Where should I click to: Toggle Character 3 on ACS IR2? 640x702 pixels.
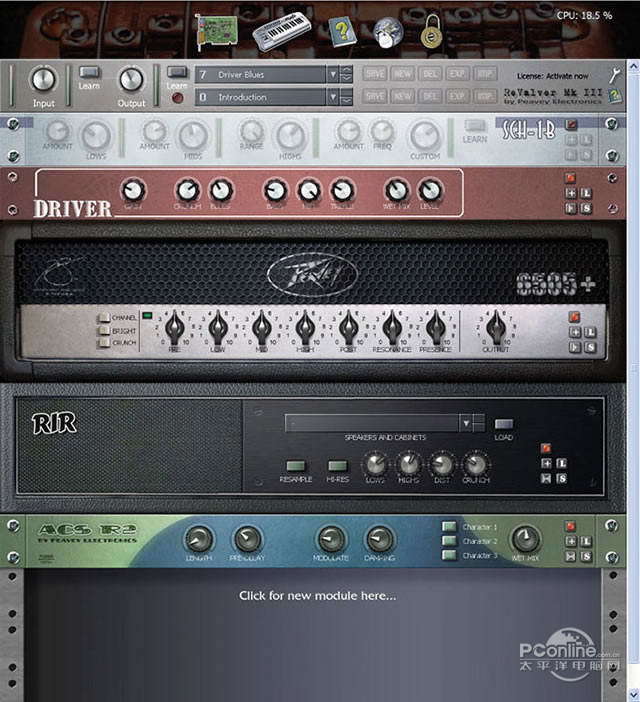pyautogui.click(x=449, y=555)
